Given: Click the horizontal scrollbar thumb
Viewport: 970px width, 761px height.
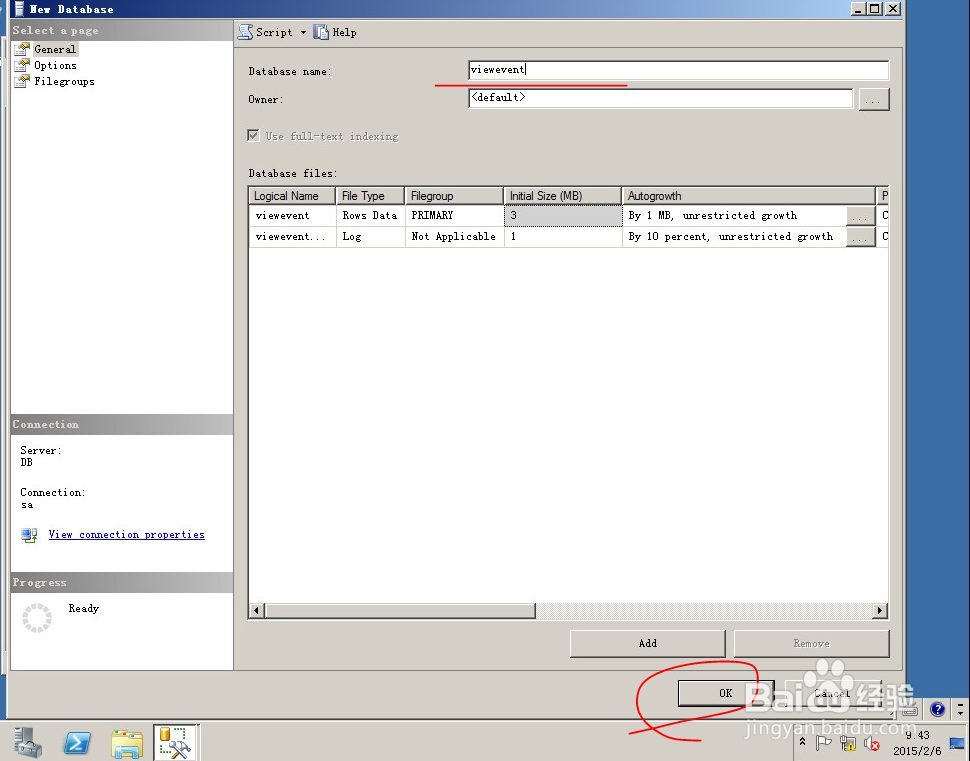Looking at the screenshot, I should tap(400, 611).
